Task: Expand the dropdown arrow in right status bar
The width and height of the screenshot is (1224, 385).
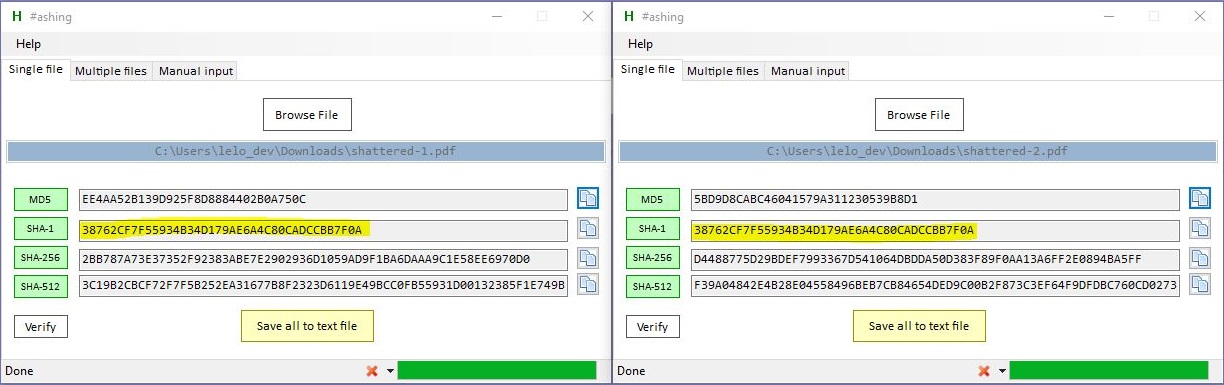Action: pos(1001,371)
